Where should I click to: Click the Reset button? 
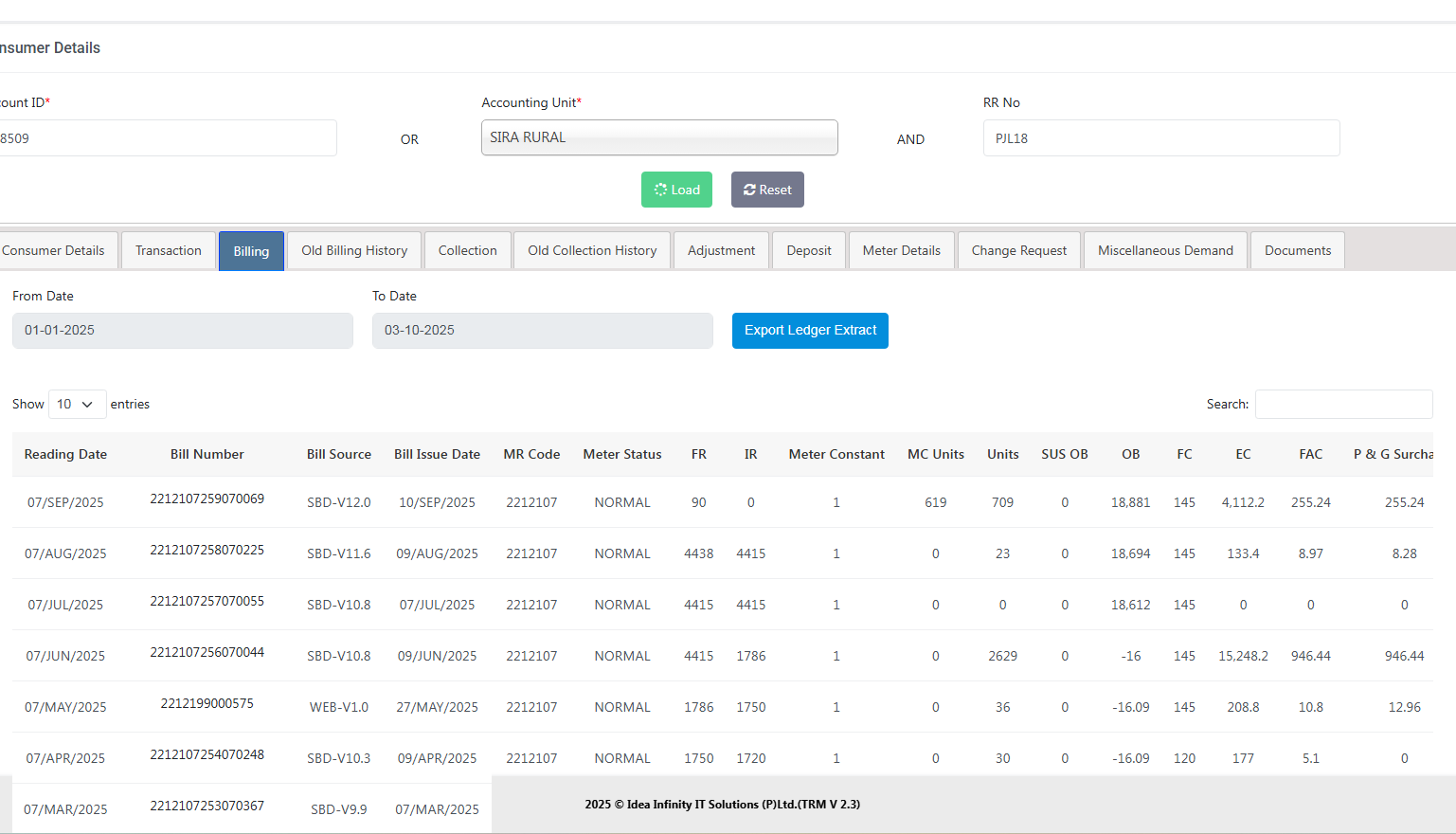tap(767, 190)
